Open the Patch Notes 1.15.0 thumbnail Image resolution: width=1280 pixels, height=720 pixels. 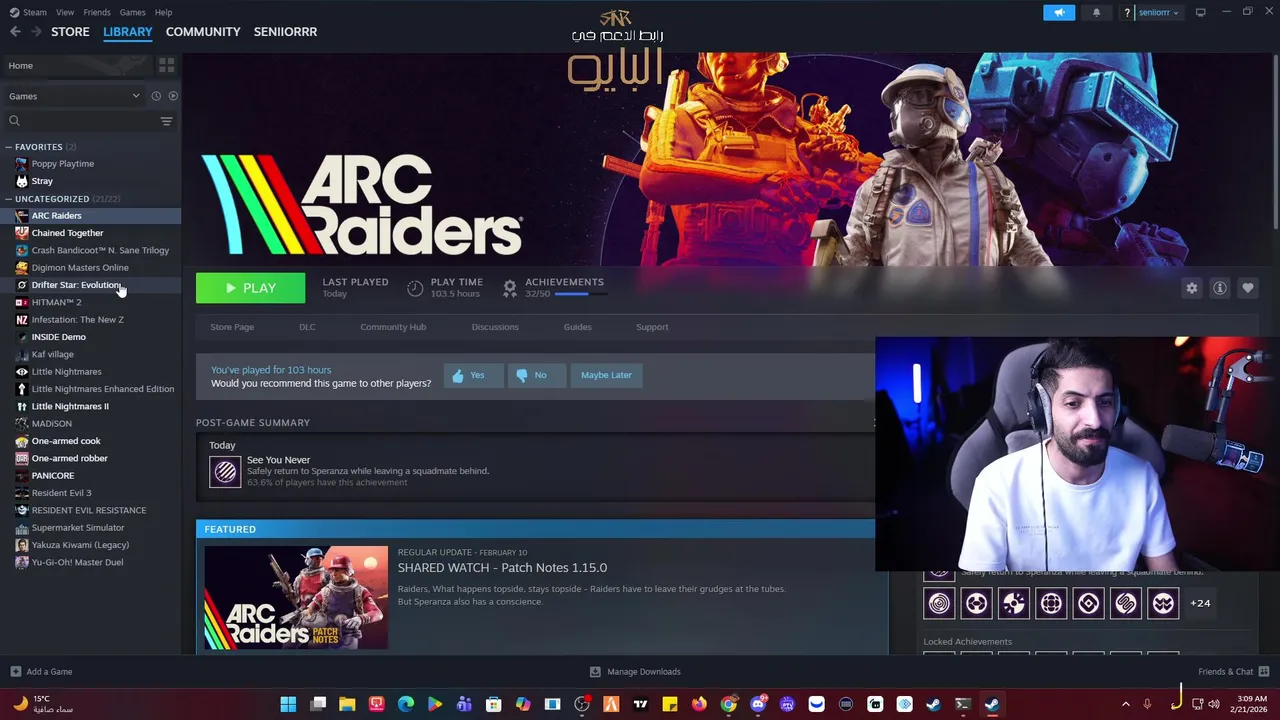pyautogui.click(x=296, y=597)
